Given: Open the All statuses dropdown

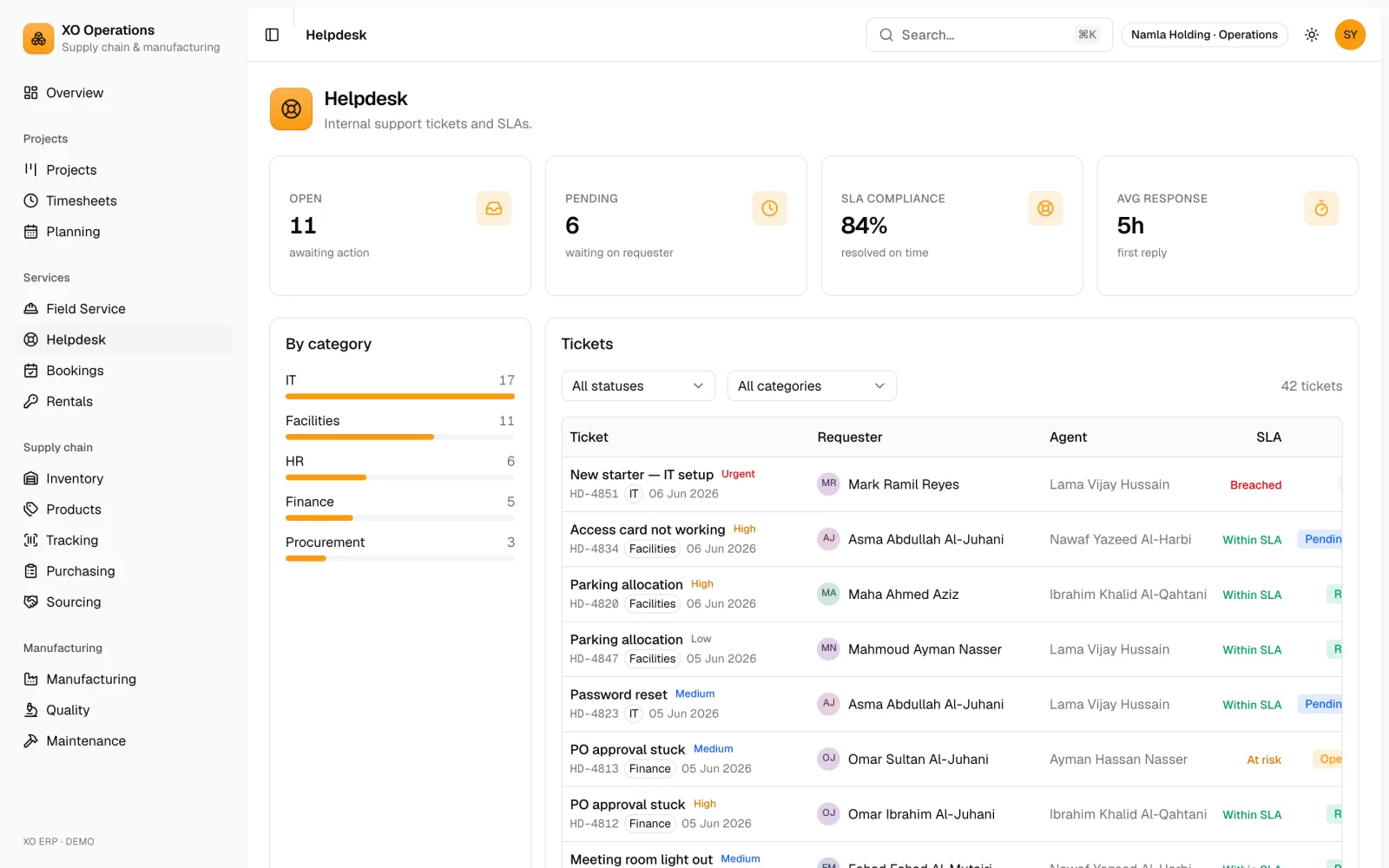Looking at the screenshot, I should (x=638, y=386).
